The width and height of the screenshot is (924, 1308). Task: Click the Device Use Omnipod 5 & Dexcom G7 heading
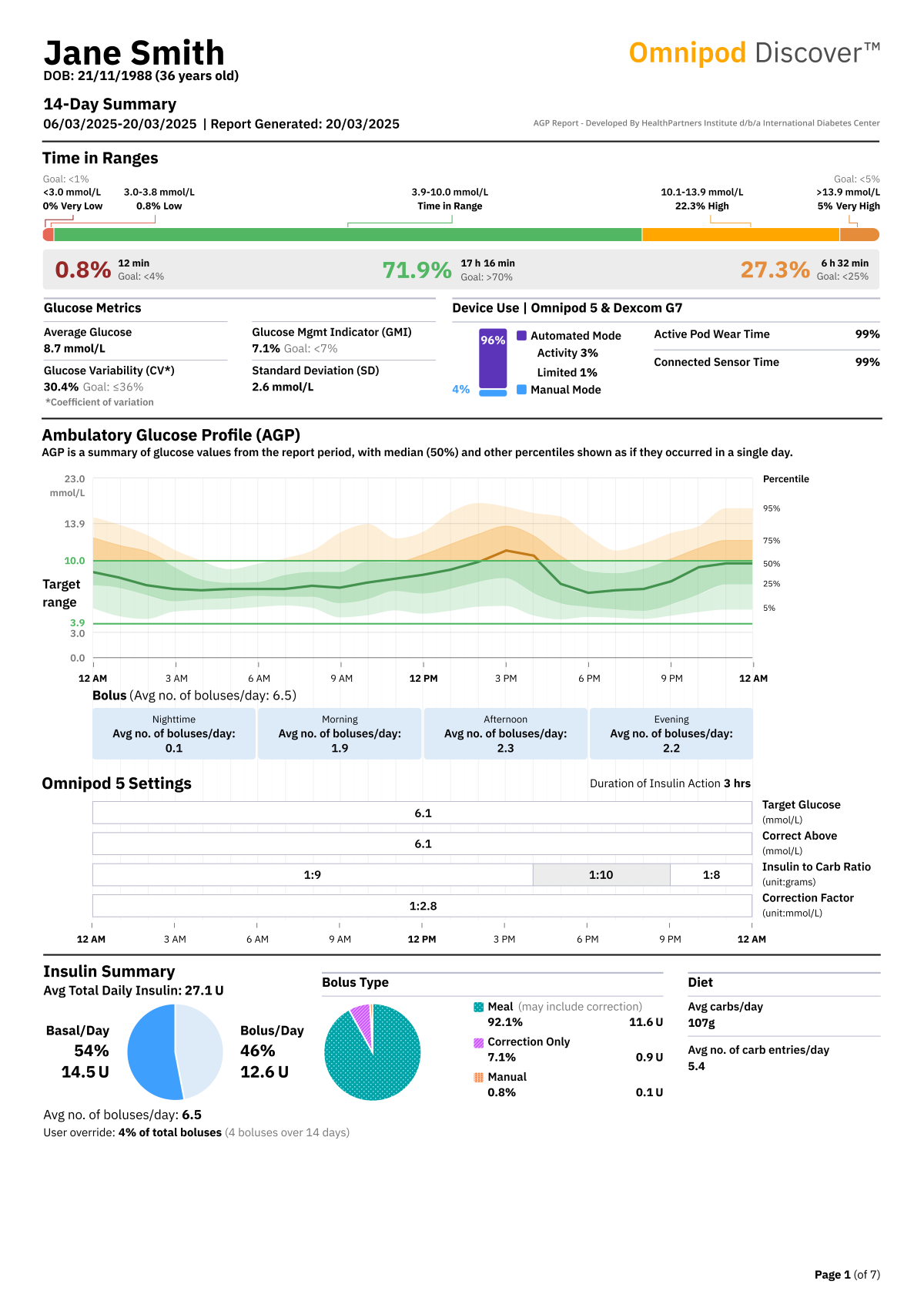[x=567, y=308]
